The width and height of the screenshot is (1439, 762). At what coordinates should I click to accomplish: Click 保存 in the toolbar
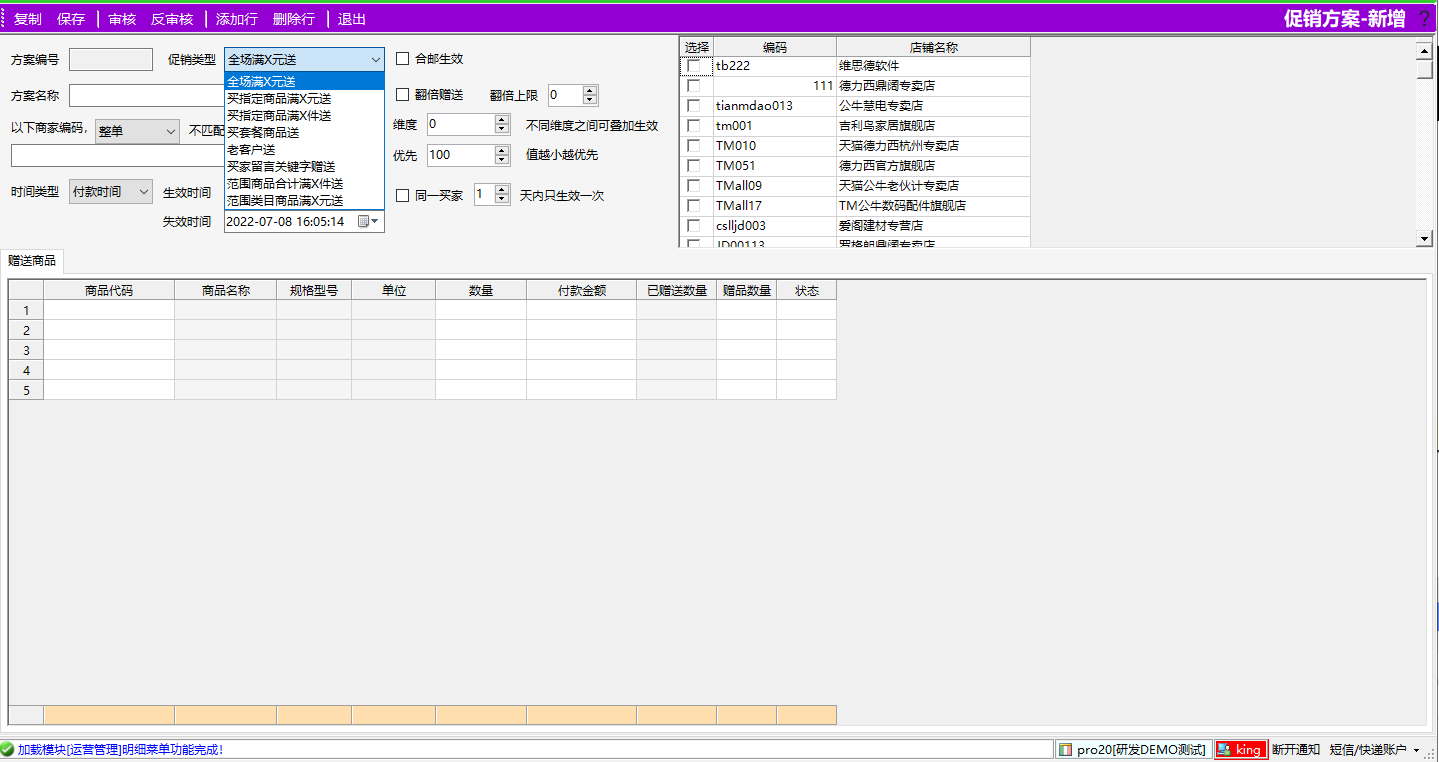pyautogui.click(x=71, y=19)
